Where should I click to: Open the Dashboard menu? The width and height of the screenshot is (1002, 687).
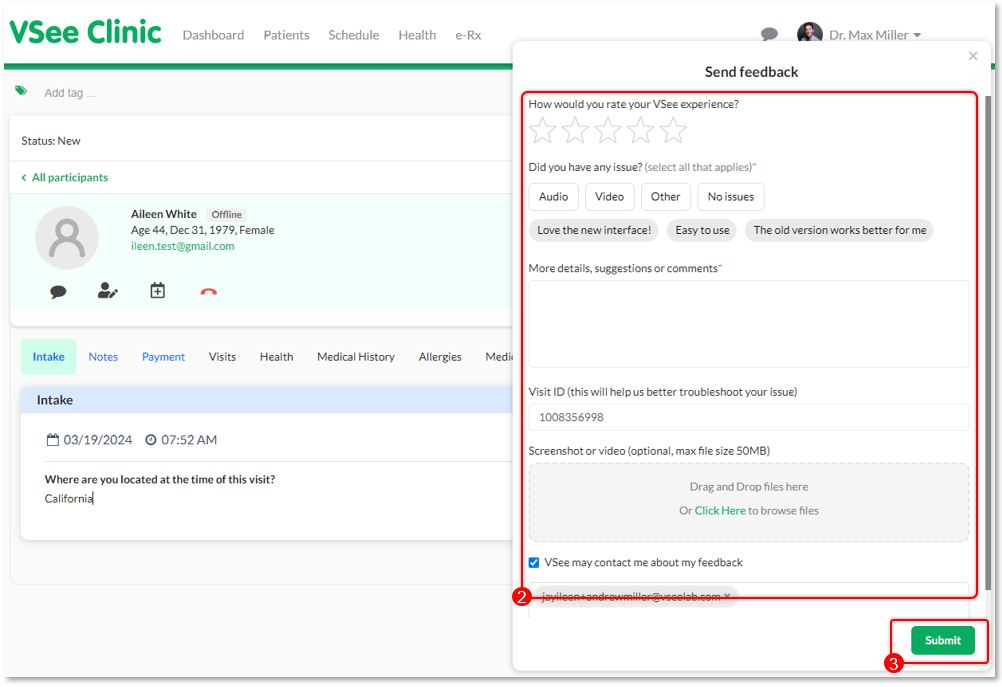pos(213,35)
